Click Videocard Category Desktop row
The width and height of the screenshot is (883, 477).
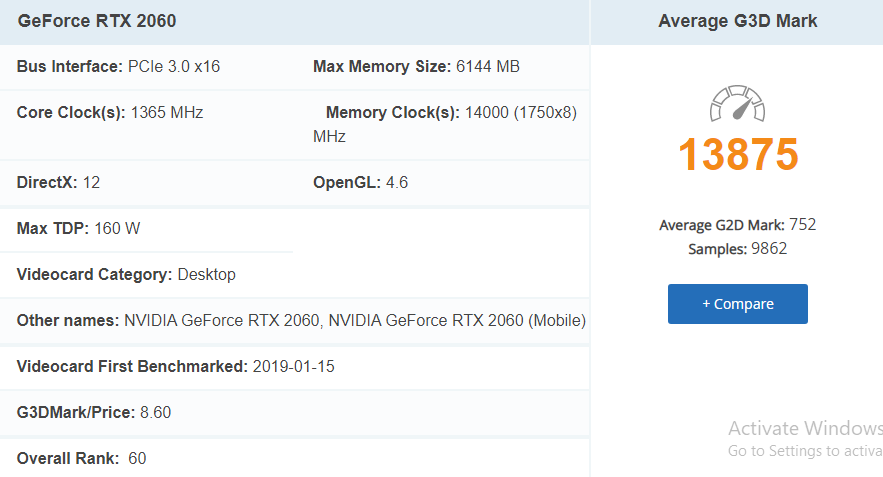[x=126, y=275]
